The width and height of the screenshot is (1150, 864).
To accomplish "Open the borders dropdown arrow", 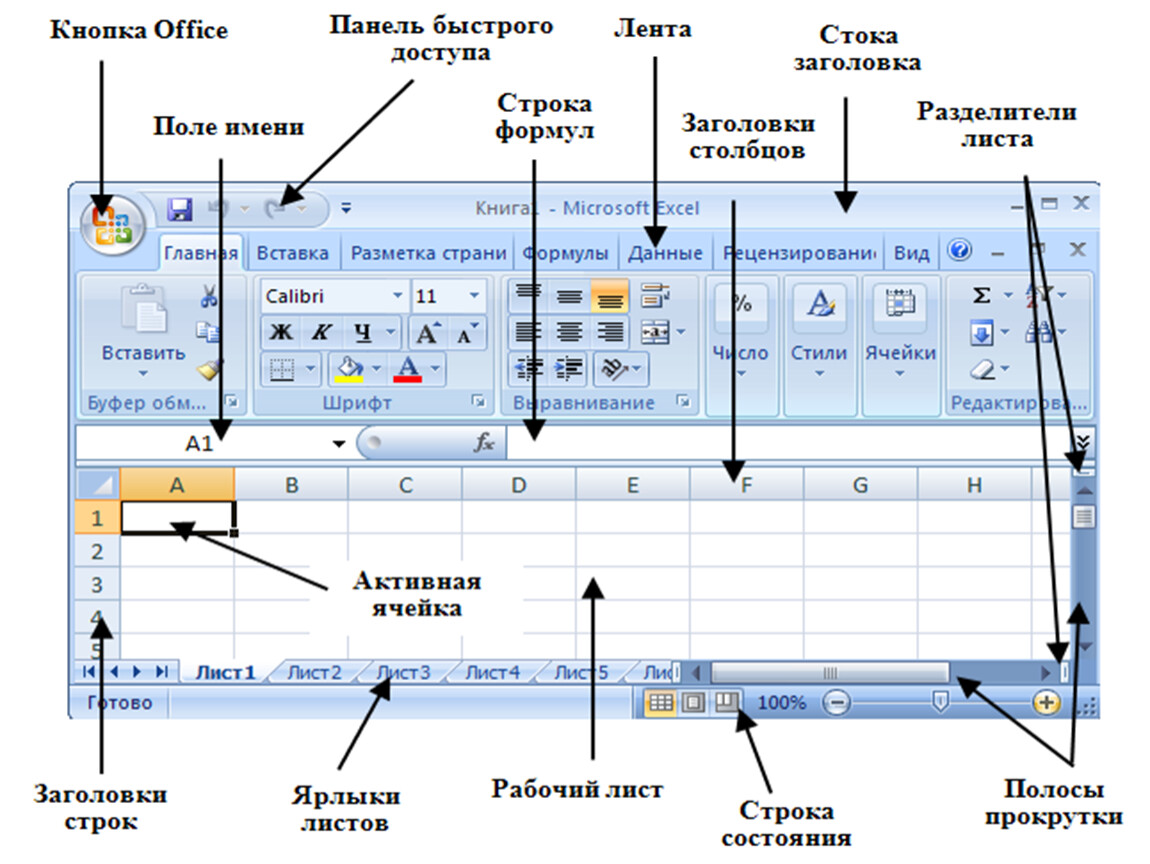I will (310, 368).
